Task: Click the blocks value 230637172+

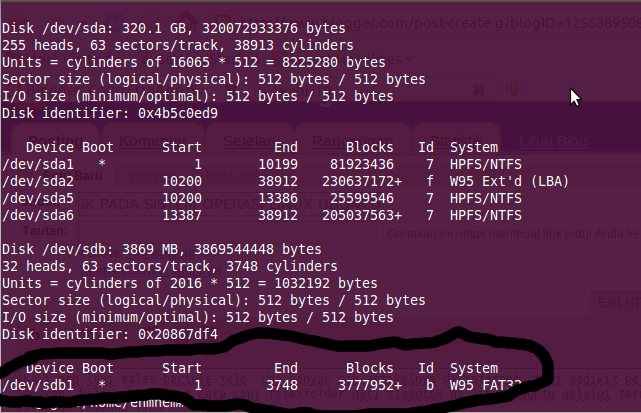Action: (362, 181)
